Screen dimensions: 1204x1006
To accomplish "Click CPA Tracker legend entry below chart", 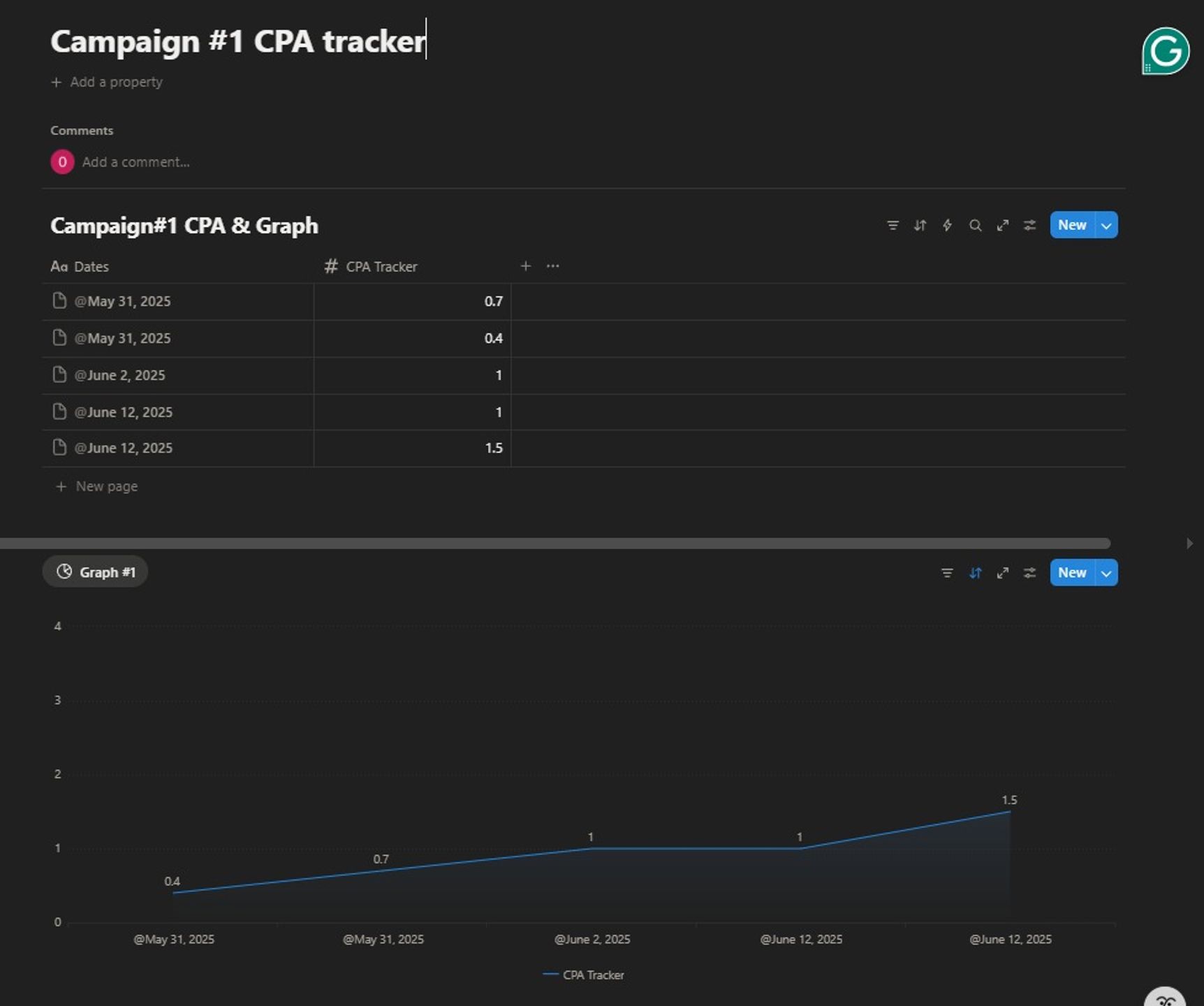I will click(x=584, y=975).
